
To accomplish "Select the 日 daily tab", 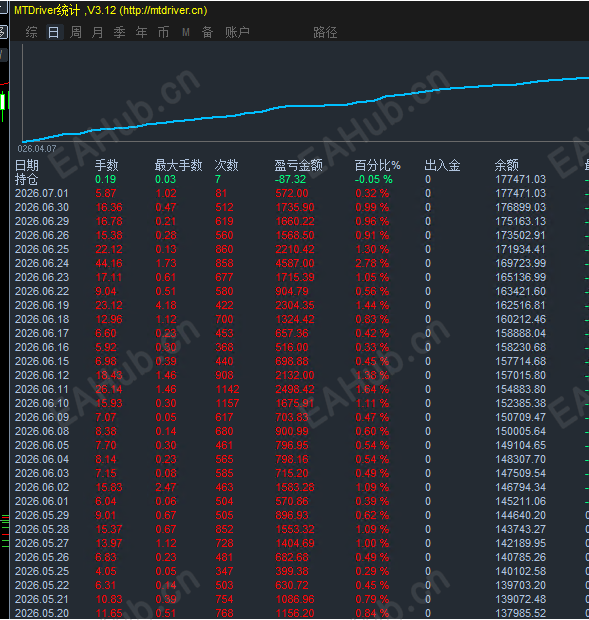I will point(54,32).
